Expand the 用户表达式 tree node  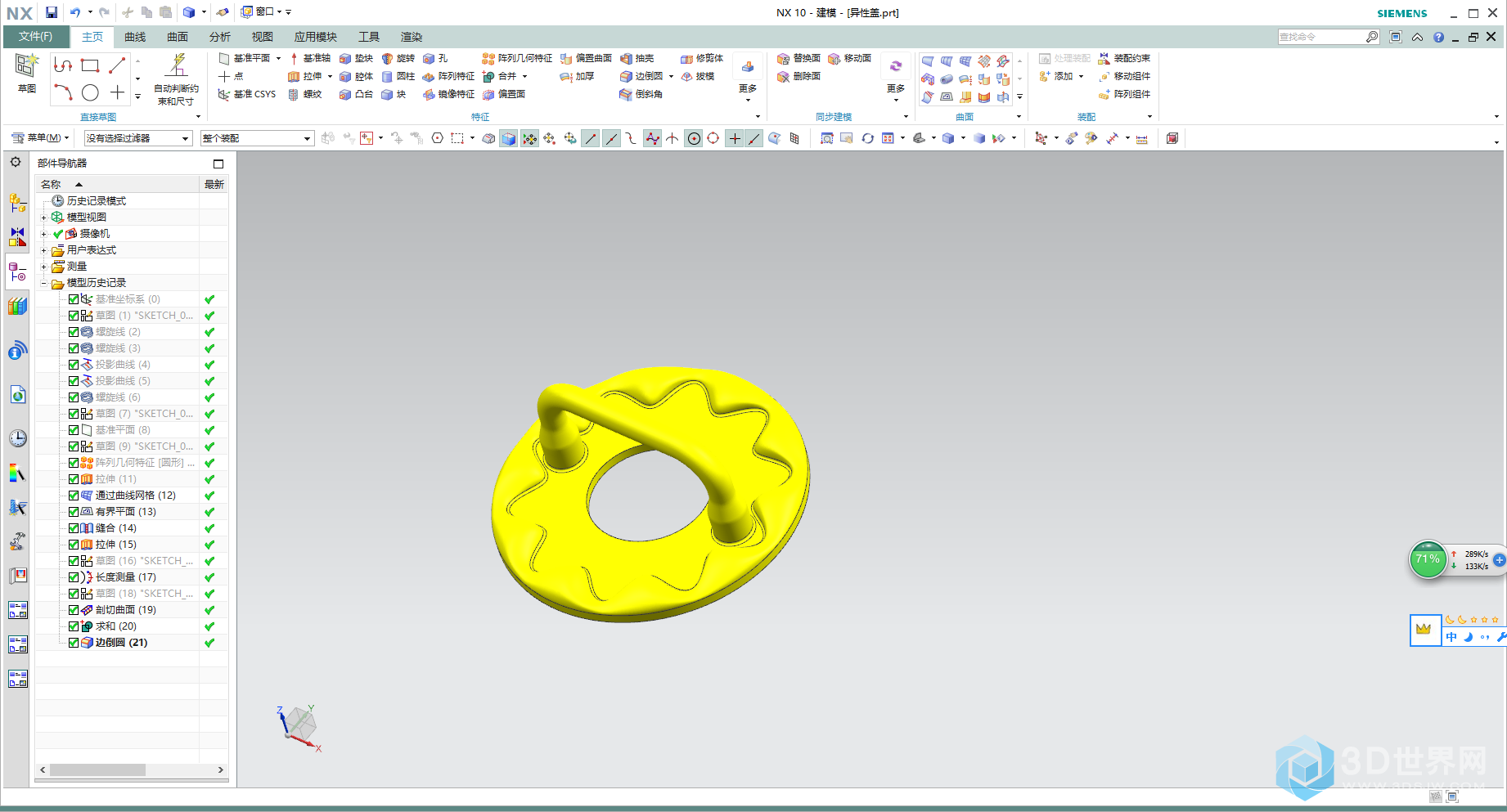[44, 250]
